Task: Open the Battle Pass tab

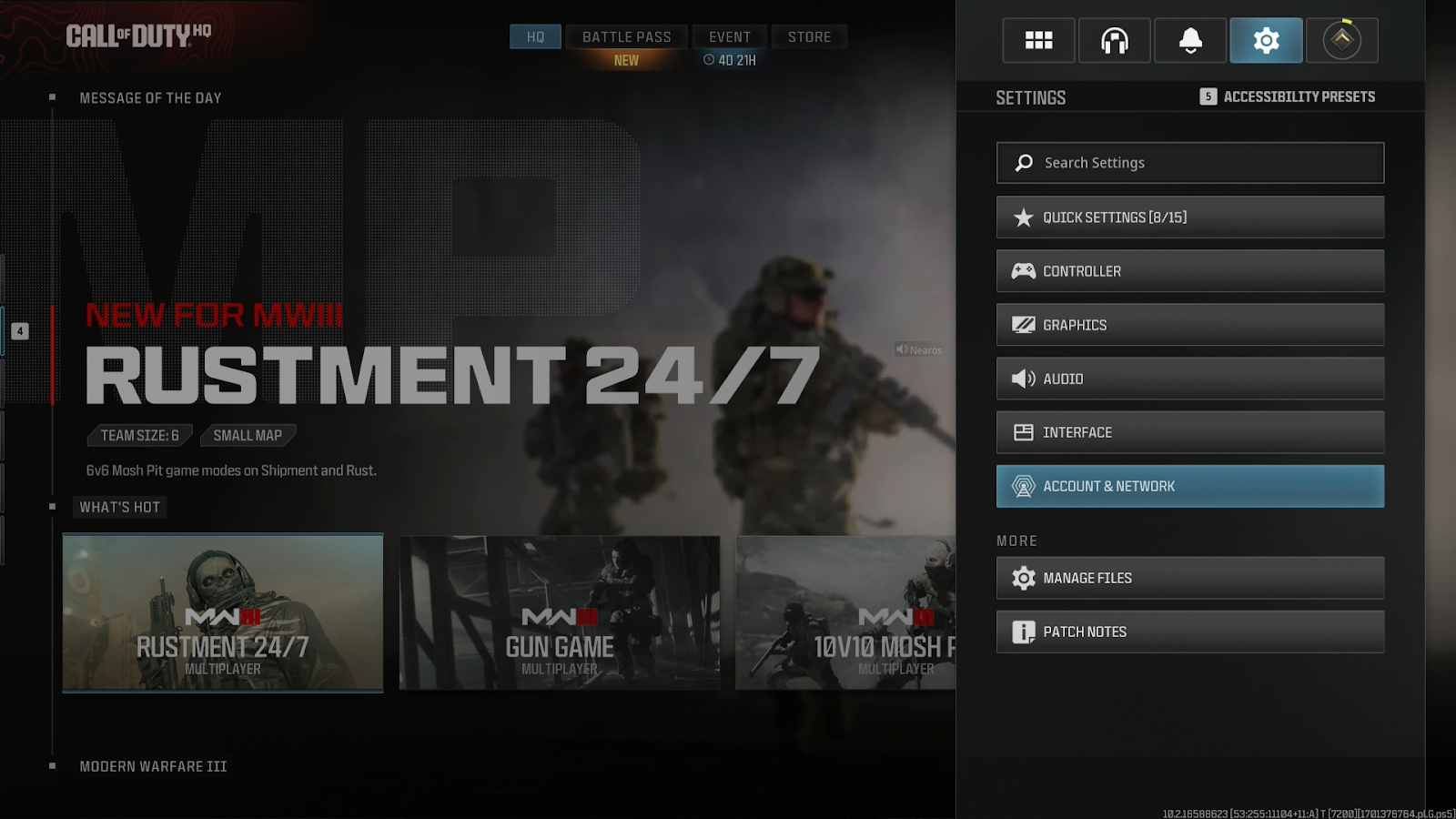Action: point(626,36)
